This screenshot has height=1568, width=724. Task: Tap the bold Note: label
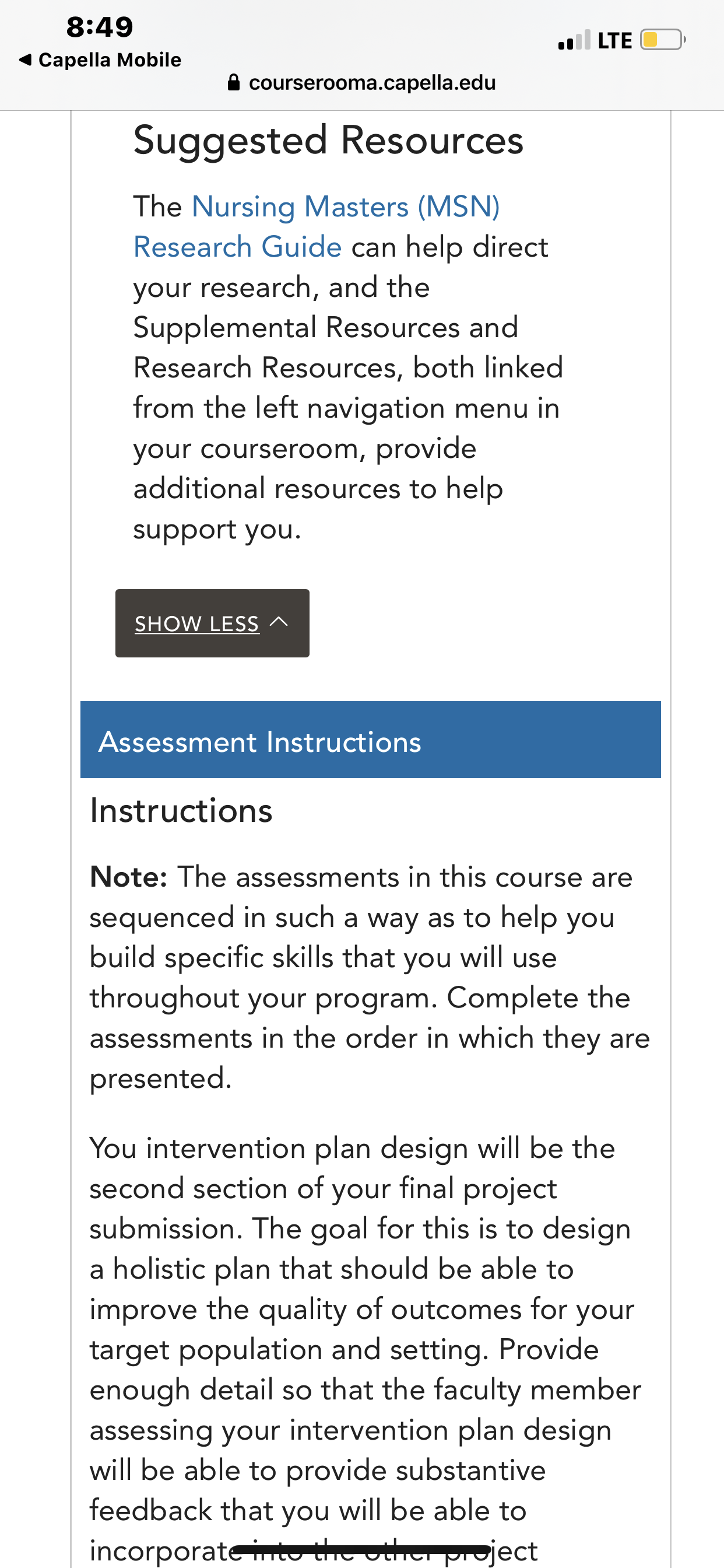coord(128,877)
